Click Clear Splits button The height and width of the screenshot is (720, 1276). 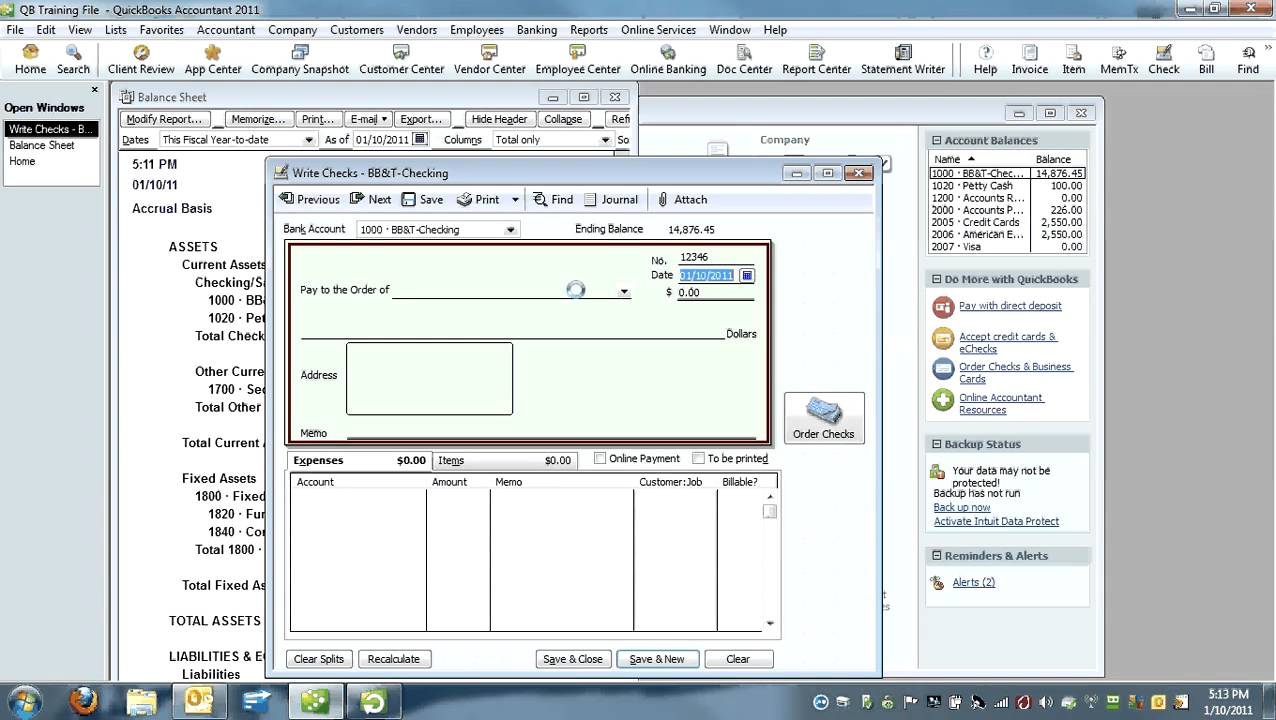coord(319,659)
